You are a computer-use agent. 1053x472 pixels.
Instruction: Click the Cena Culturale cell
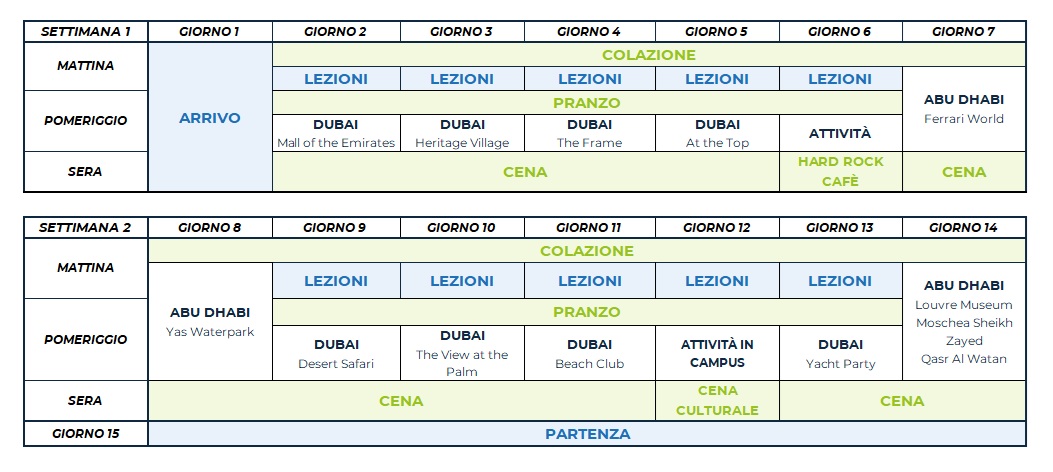717,401
